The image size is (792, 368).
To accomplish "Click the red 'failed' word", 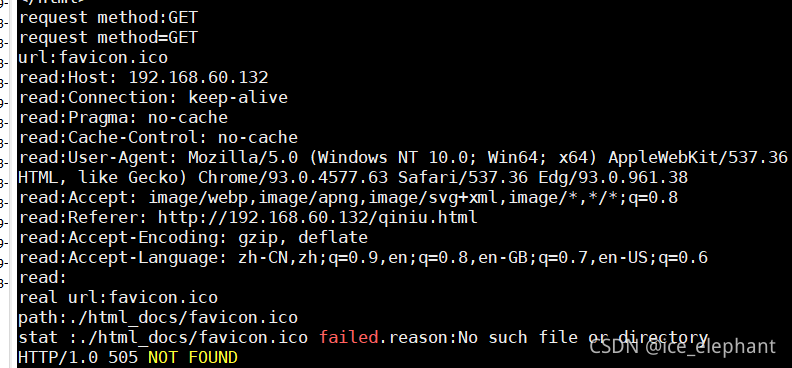I will [349, 337].
